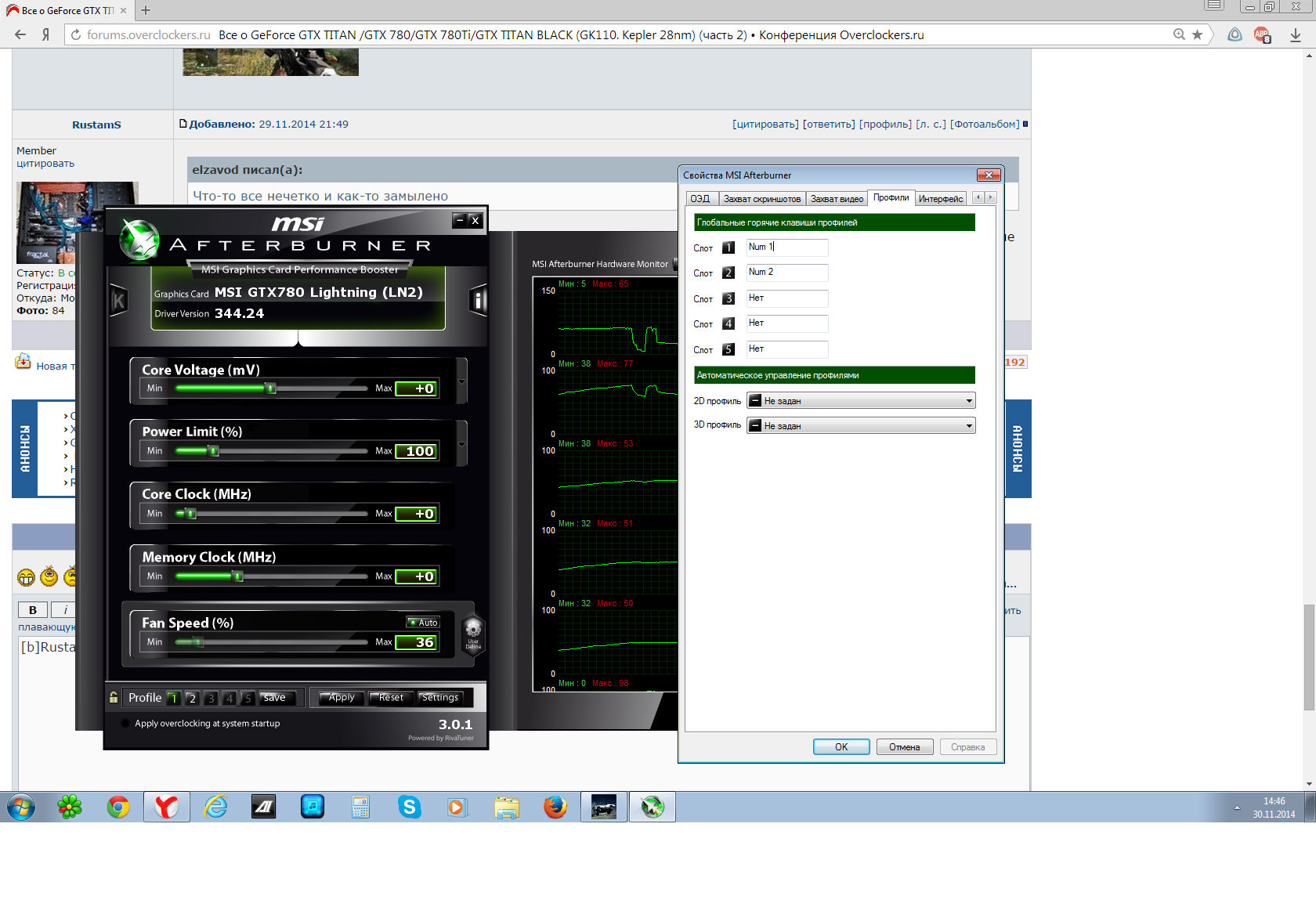The height and width of the screenshot is (914, 1316).
Task: Open ICQ from the taskbar
Action: (x=70, y=807)
